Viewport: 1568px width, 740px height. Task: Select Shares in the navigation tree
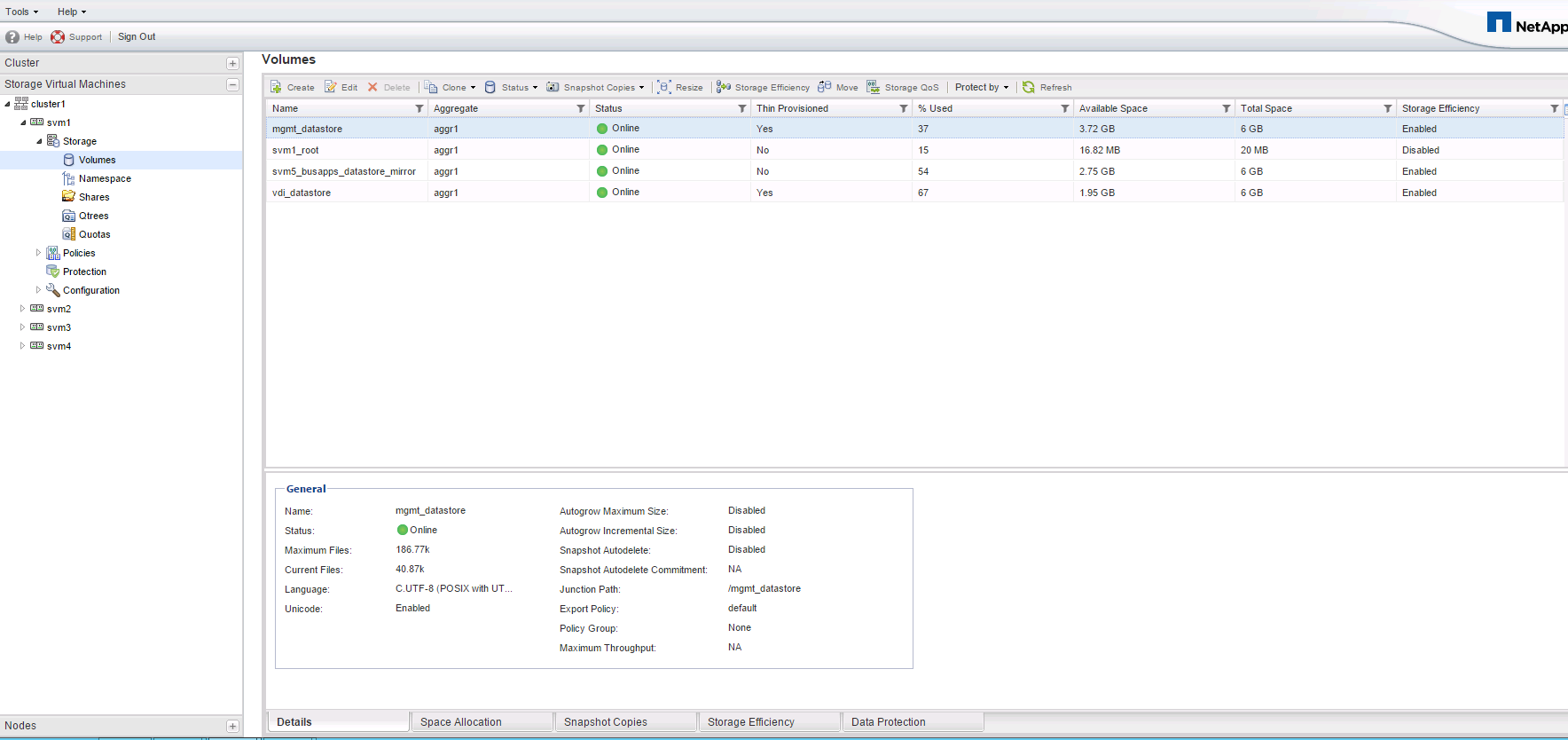[x=94, y=197]
